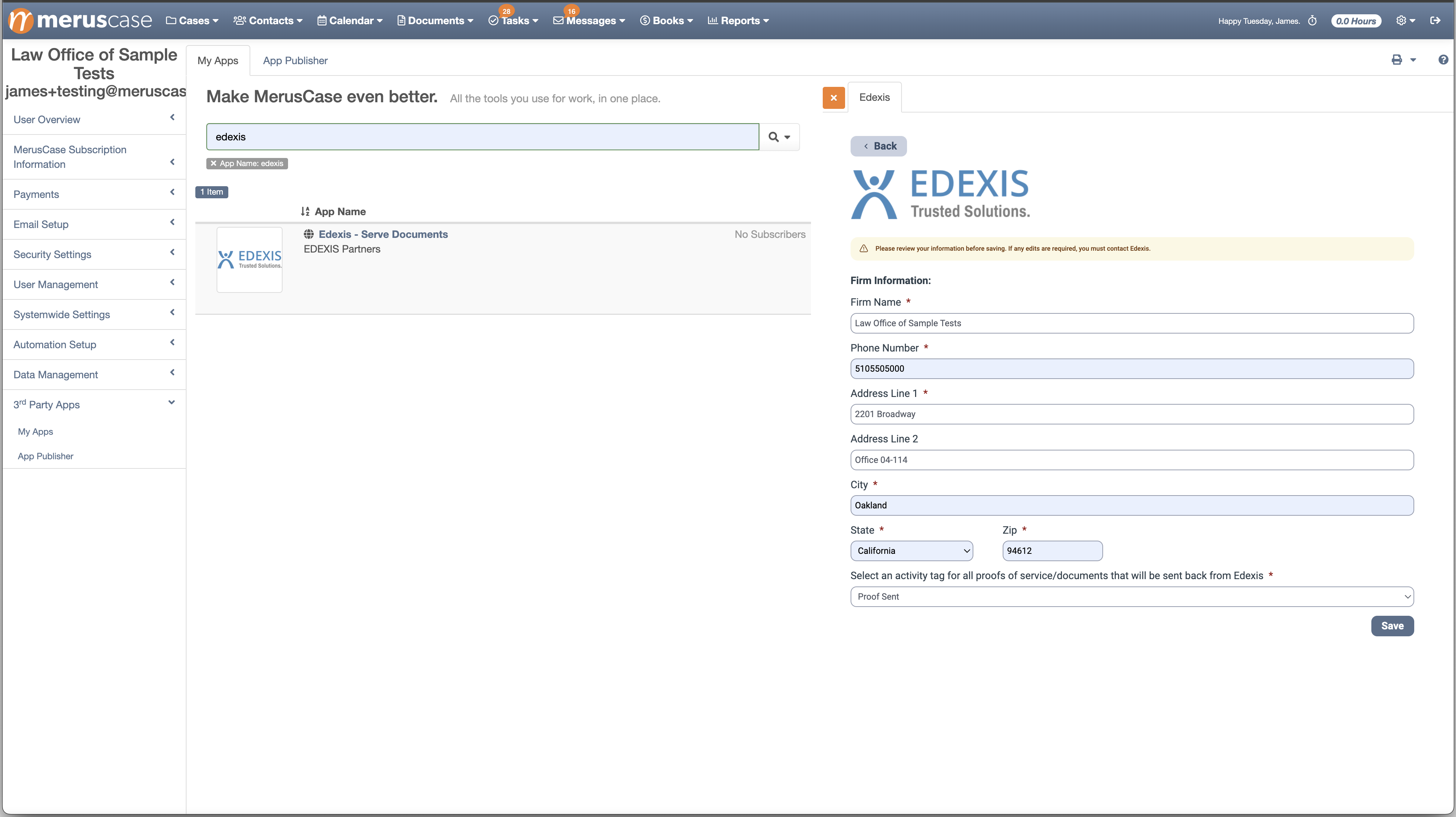Switch to the My Apps tab
The height and width of the screenshot is (817, 1456).
point(218,60)
